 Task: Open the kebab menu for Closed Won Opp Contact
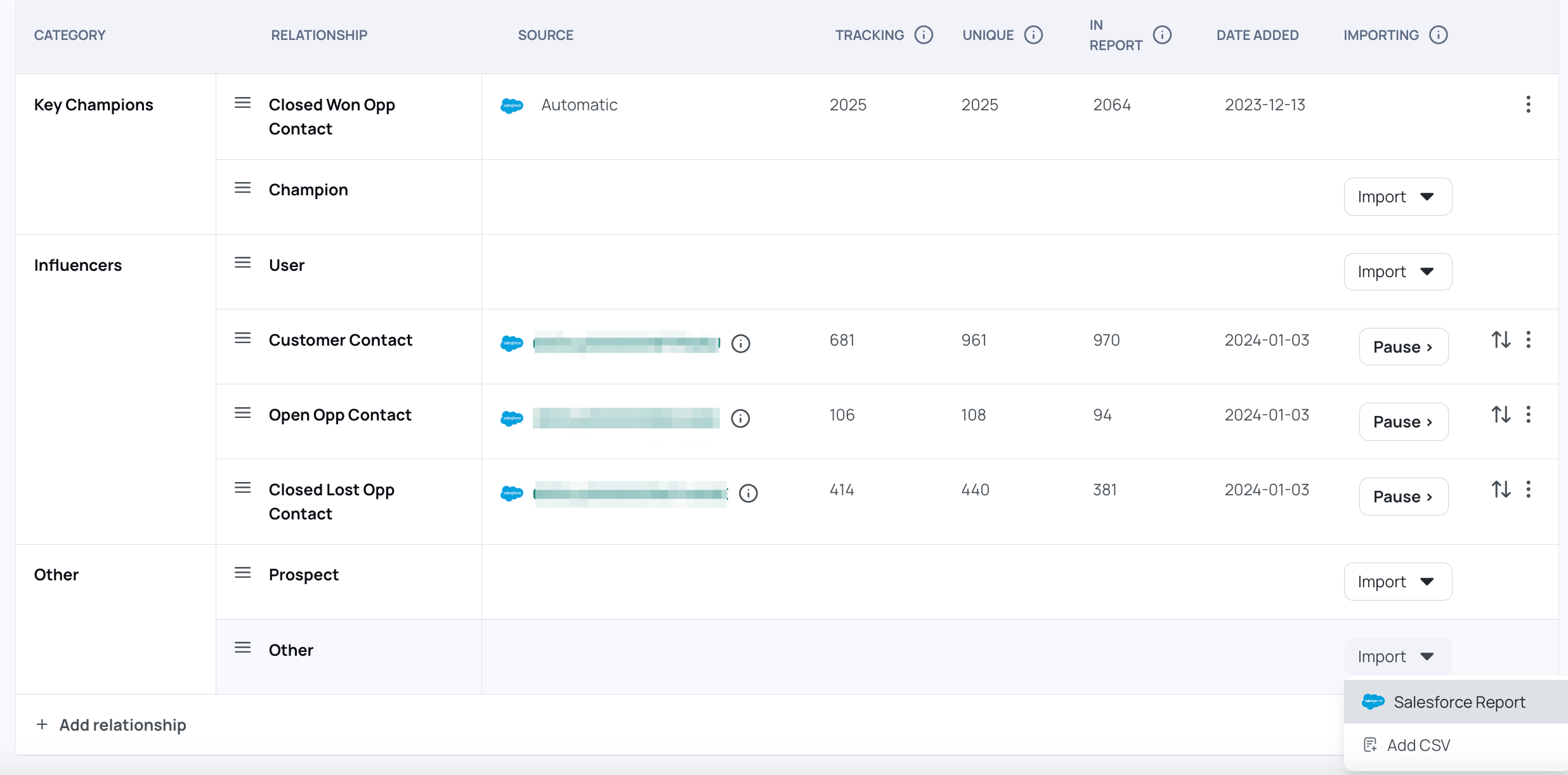[1528, 104]
